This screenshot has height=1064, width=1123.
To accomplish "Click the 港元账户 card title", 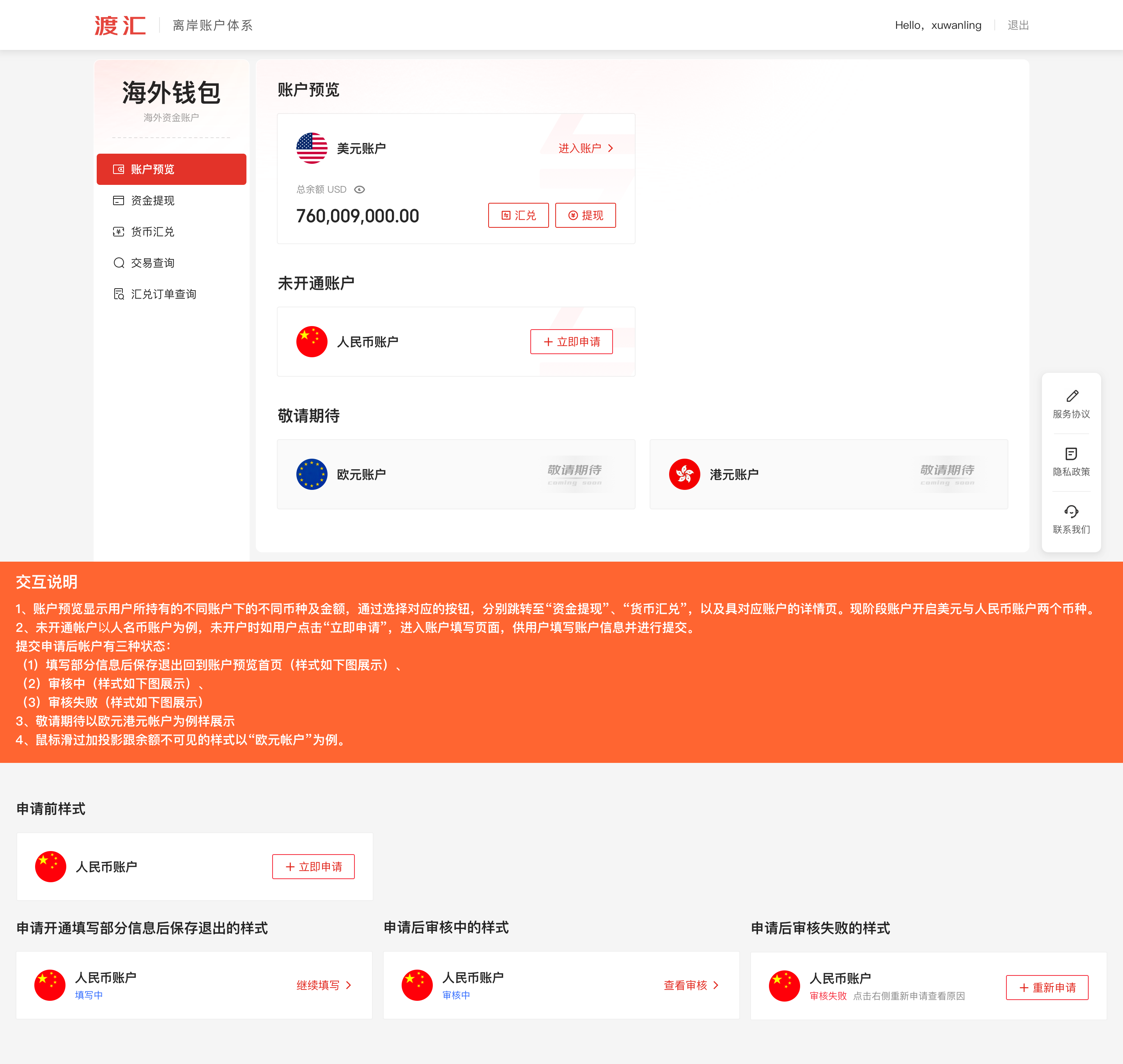I will coord(734,474).
